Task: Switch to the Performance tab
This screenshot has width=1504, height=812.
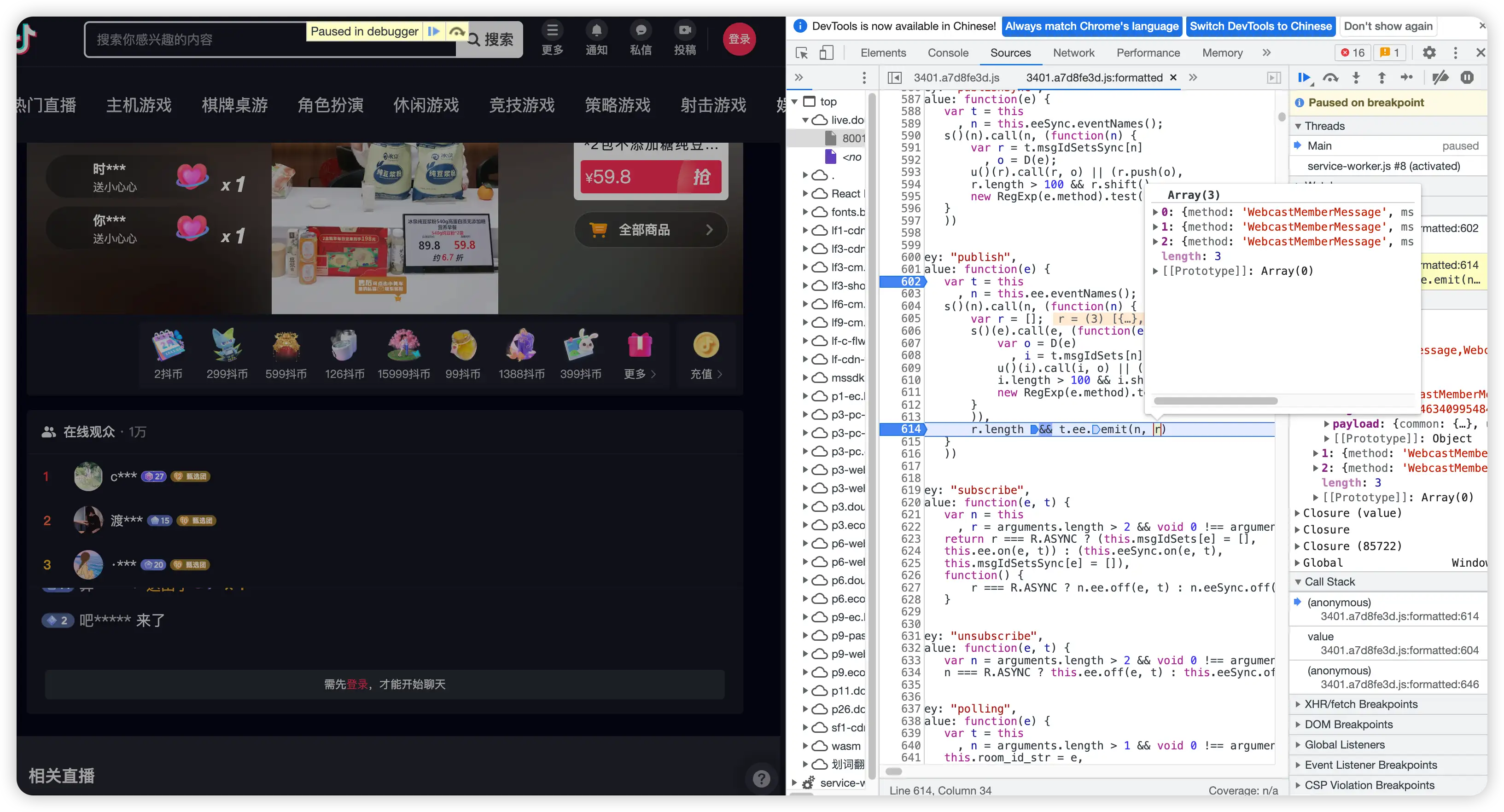Action: click(1148, 53)
